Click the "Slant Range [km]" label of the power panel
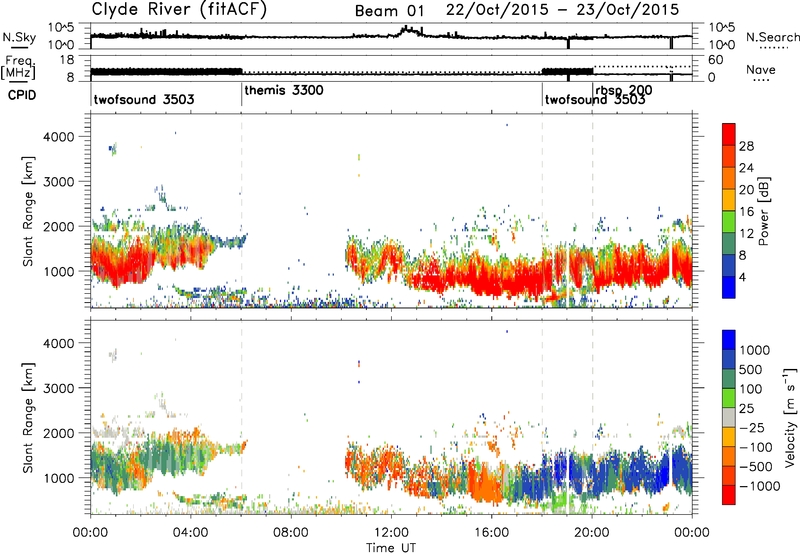Screen dimensions: 800x554 [28, 211]
